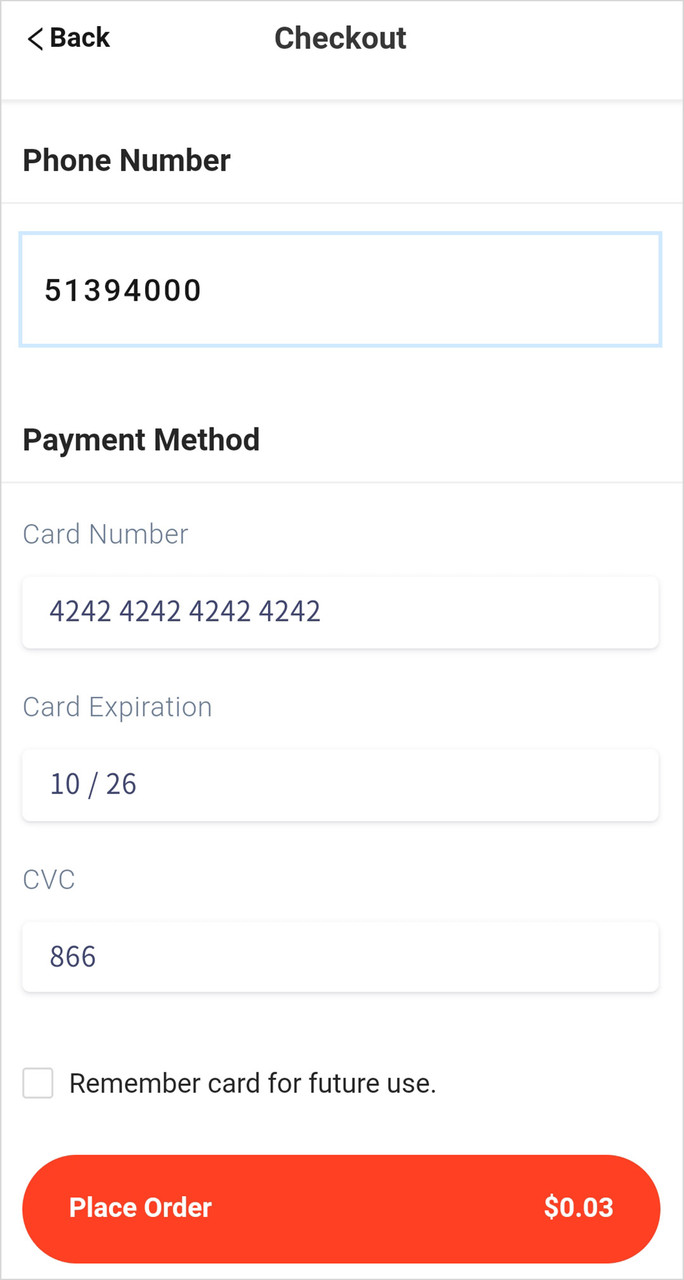Click the $0.03 total on the order button

pos(578,1208)
